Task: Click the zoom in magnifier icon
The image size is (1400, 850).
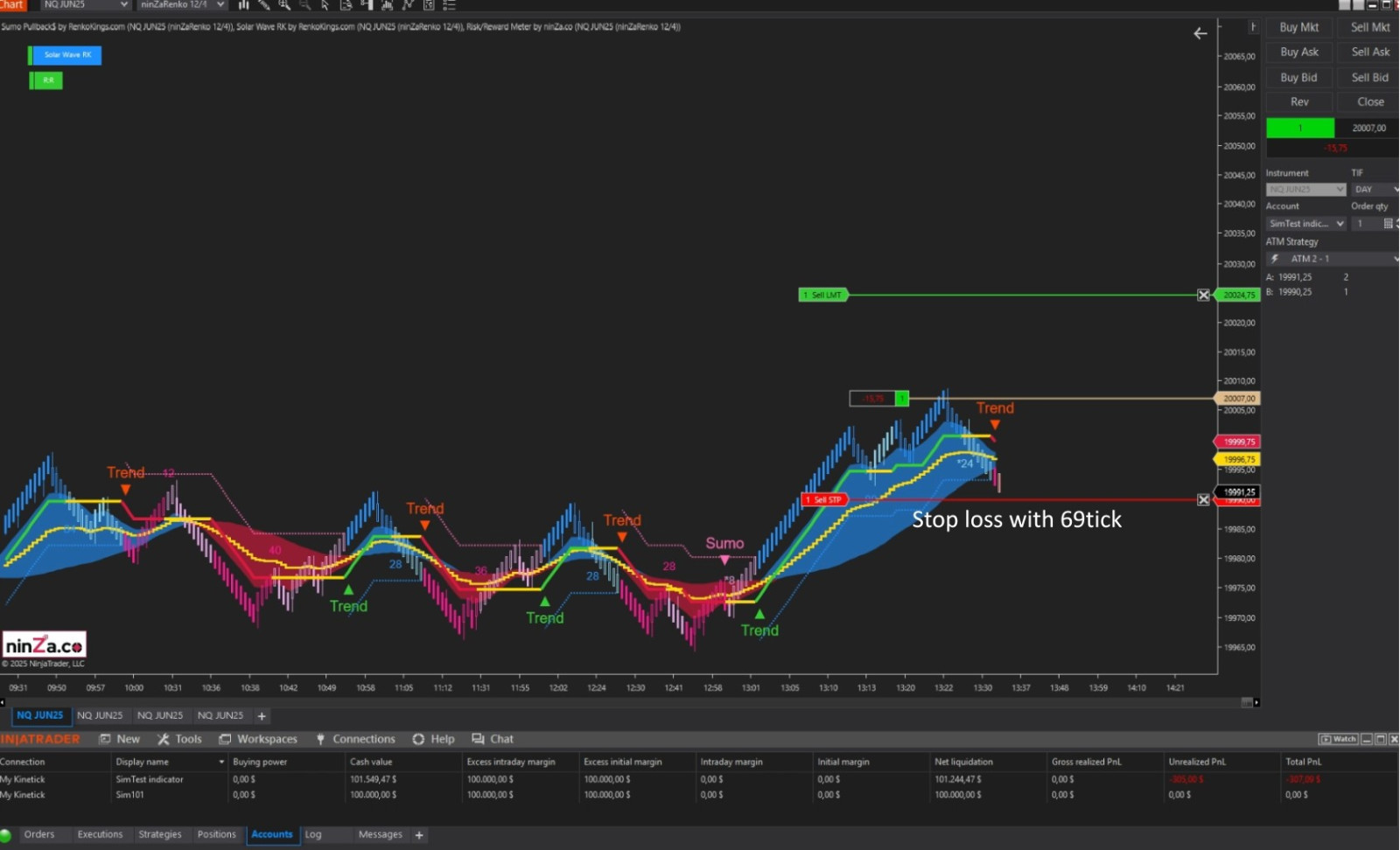Action: click(284, 5)
